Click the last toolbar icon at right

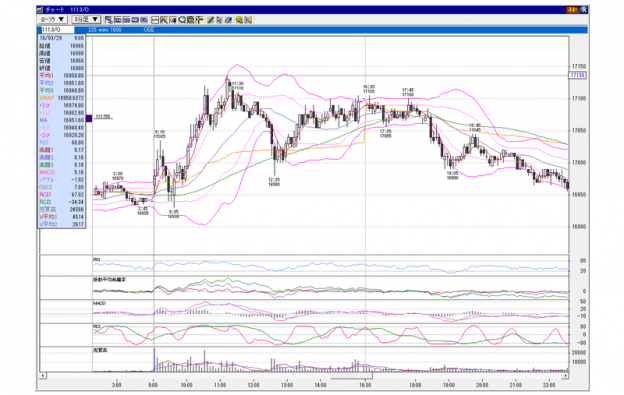tap(248, 20)
